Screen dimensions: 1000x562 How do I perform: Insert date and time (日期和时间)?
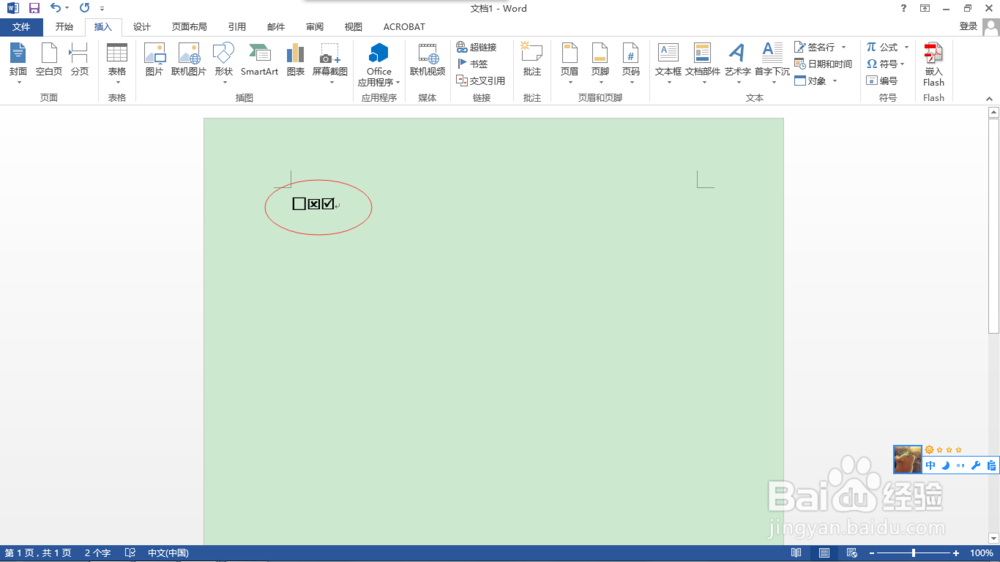tap(823, 64)
